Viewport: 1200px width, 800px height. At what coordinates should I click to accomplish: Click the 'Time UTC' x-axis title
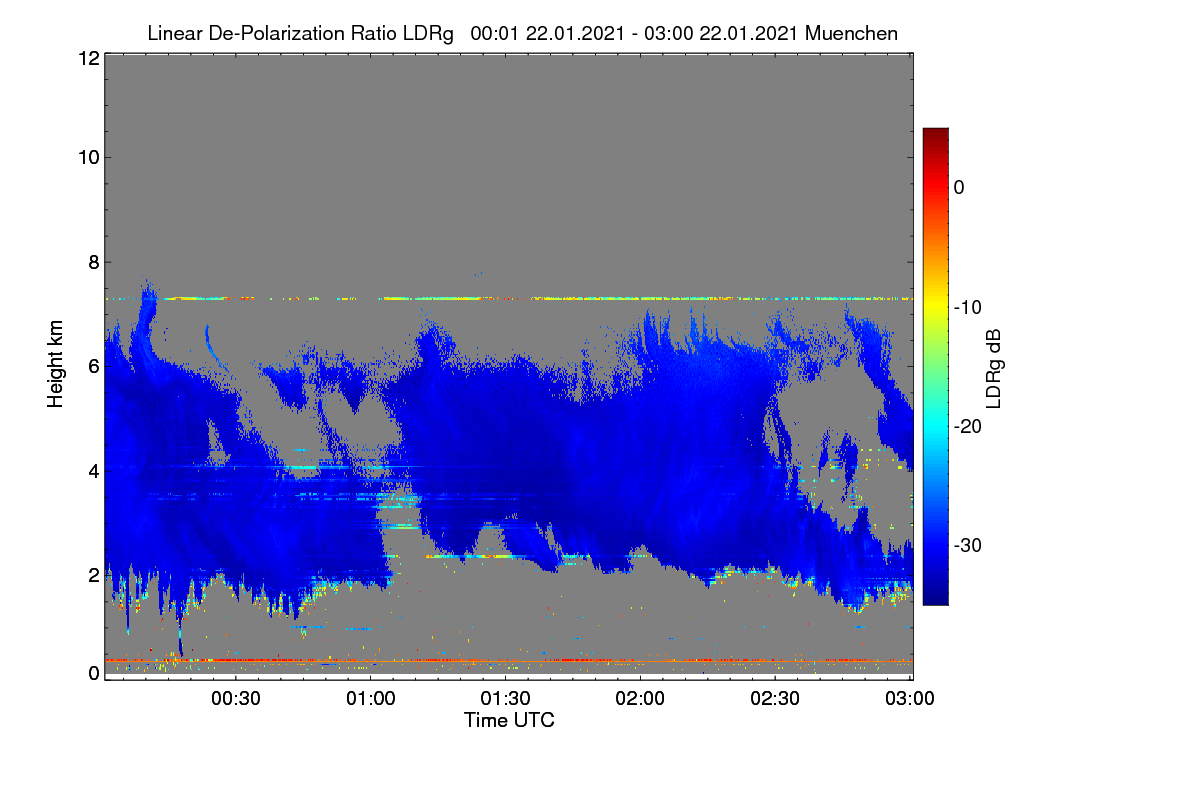point(509,720)
